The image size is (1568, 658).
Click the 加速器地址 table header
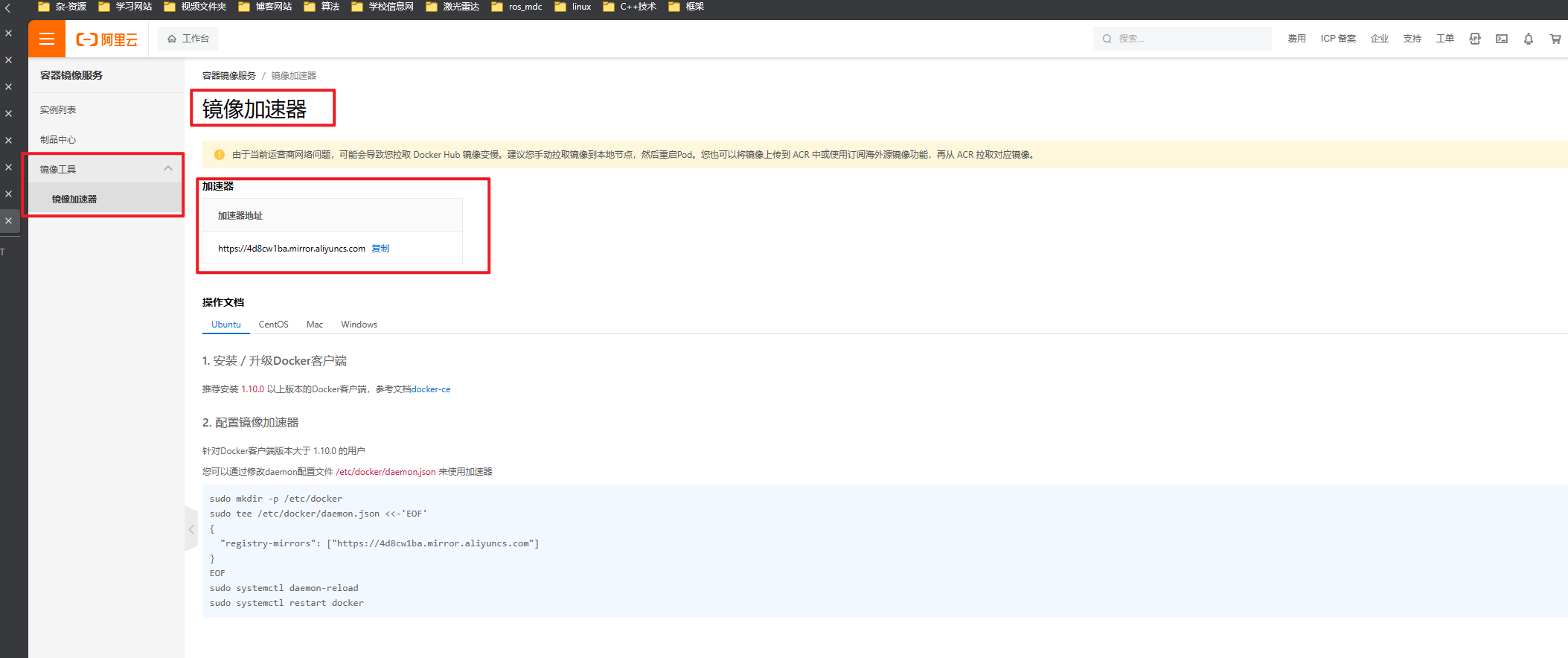point(333,216)
